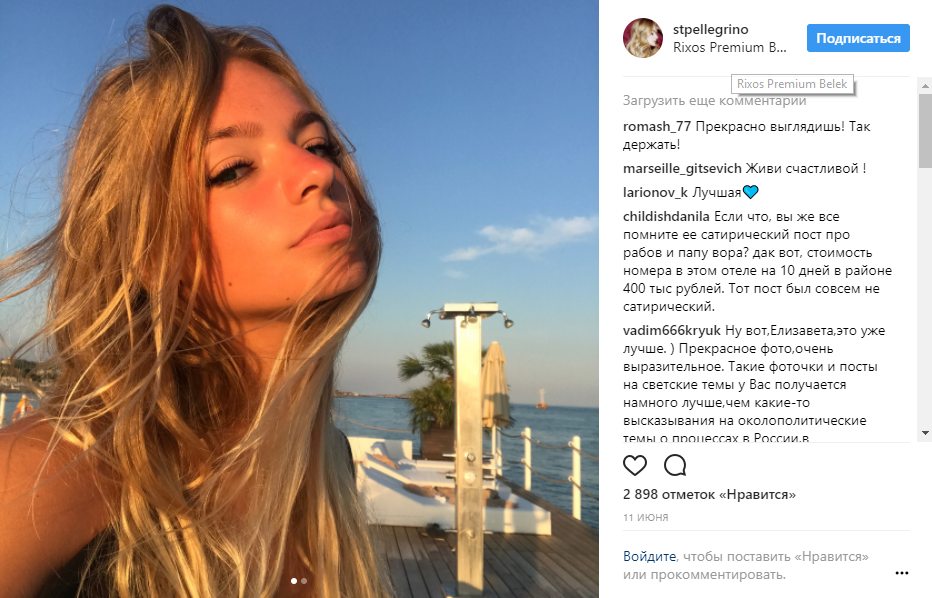This screenshot has height=598, width=932.
Task: Select the first carousel dot indicator
Action: click(x=294, y=581)
